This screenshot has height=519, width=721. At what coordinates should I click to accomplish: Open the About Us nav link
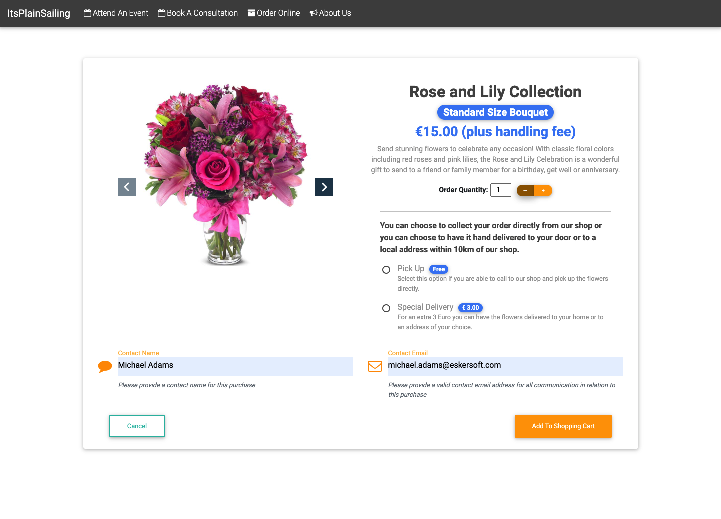click(330, 13)
